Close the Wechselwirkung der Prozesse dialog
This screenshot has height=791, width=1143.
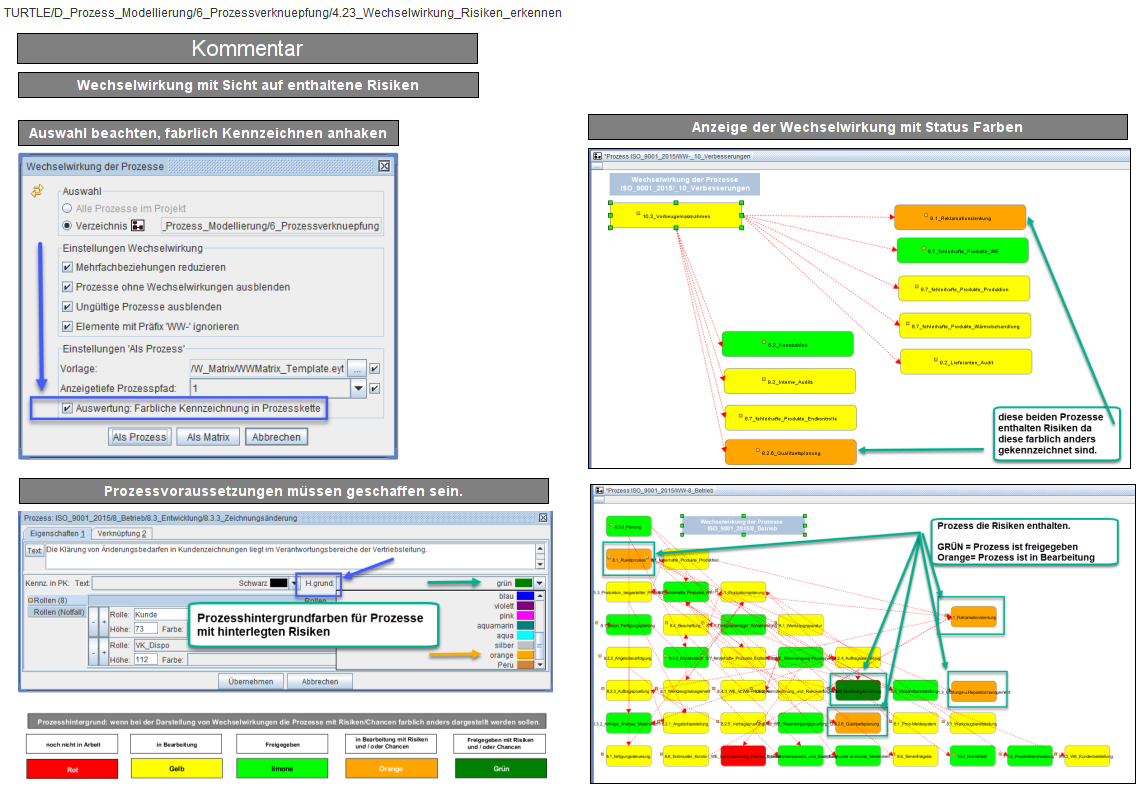[x=384, y=166]
